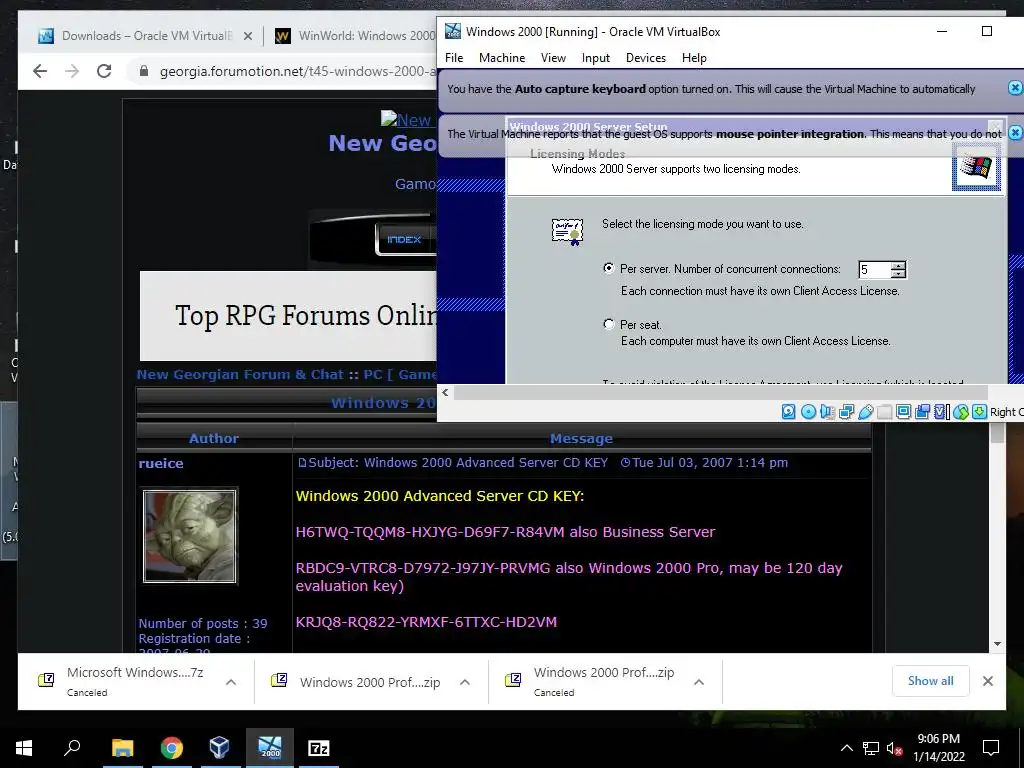Screen dimensions: 1024x768
Task: Open the Devices menu in VirtualBox
Action: (x=646, y=57)
